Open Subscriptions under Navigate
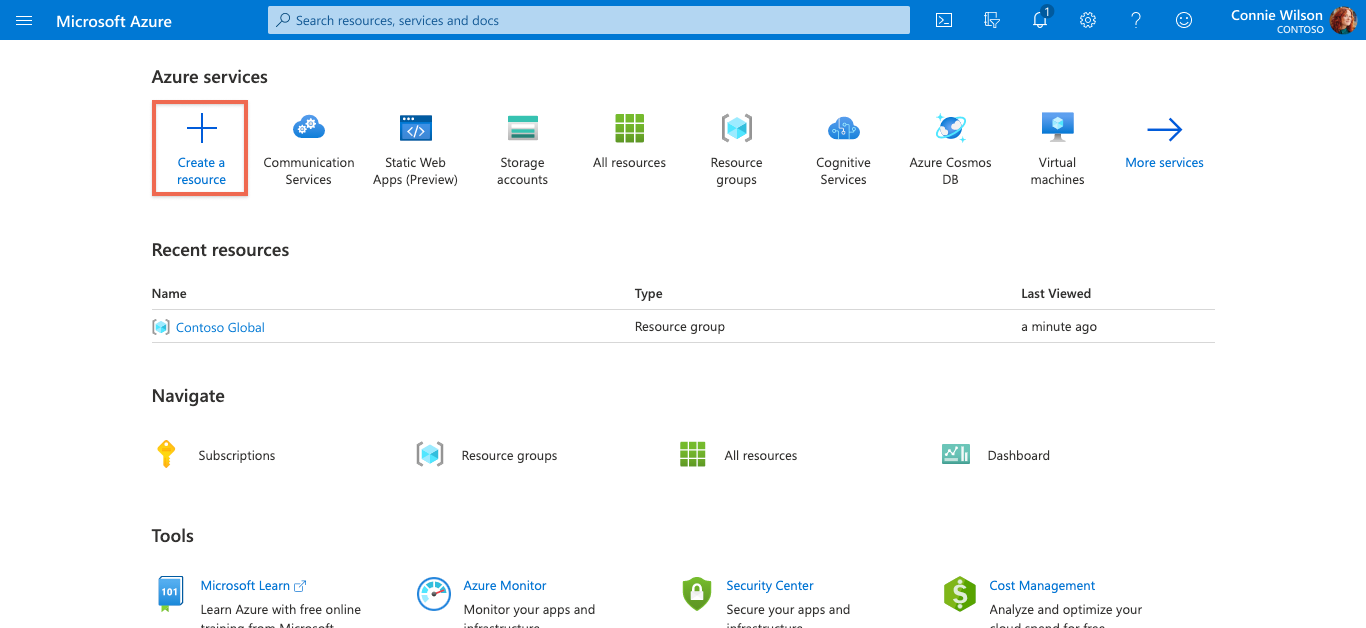Image resolution: width=1366 pixels, height=628 pixels. [236, 455]
